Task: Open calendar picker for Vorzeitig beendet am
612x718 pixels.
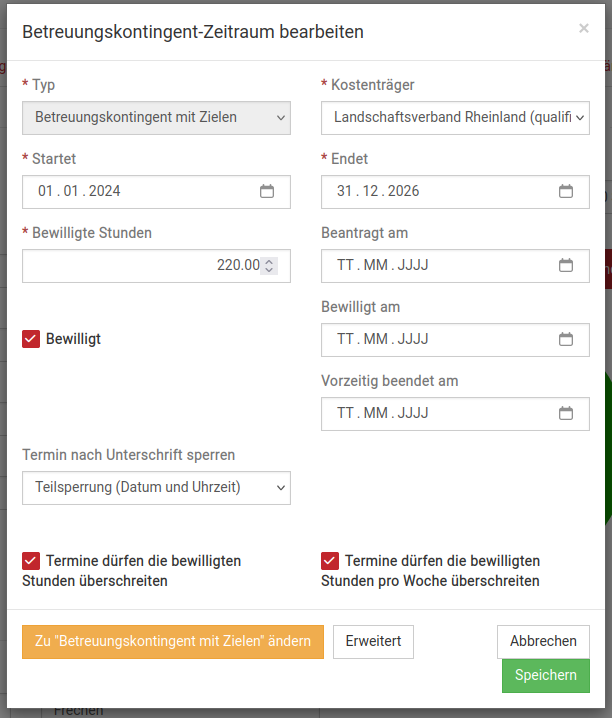Action: pos(566,413)
